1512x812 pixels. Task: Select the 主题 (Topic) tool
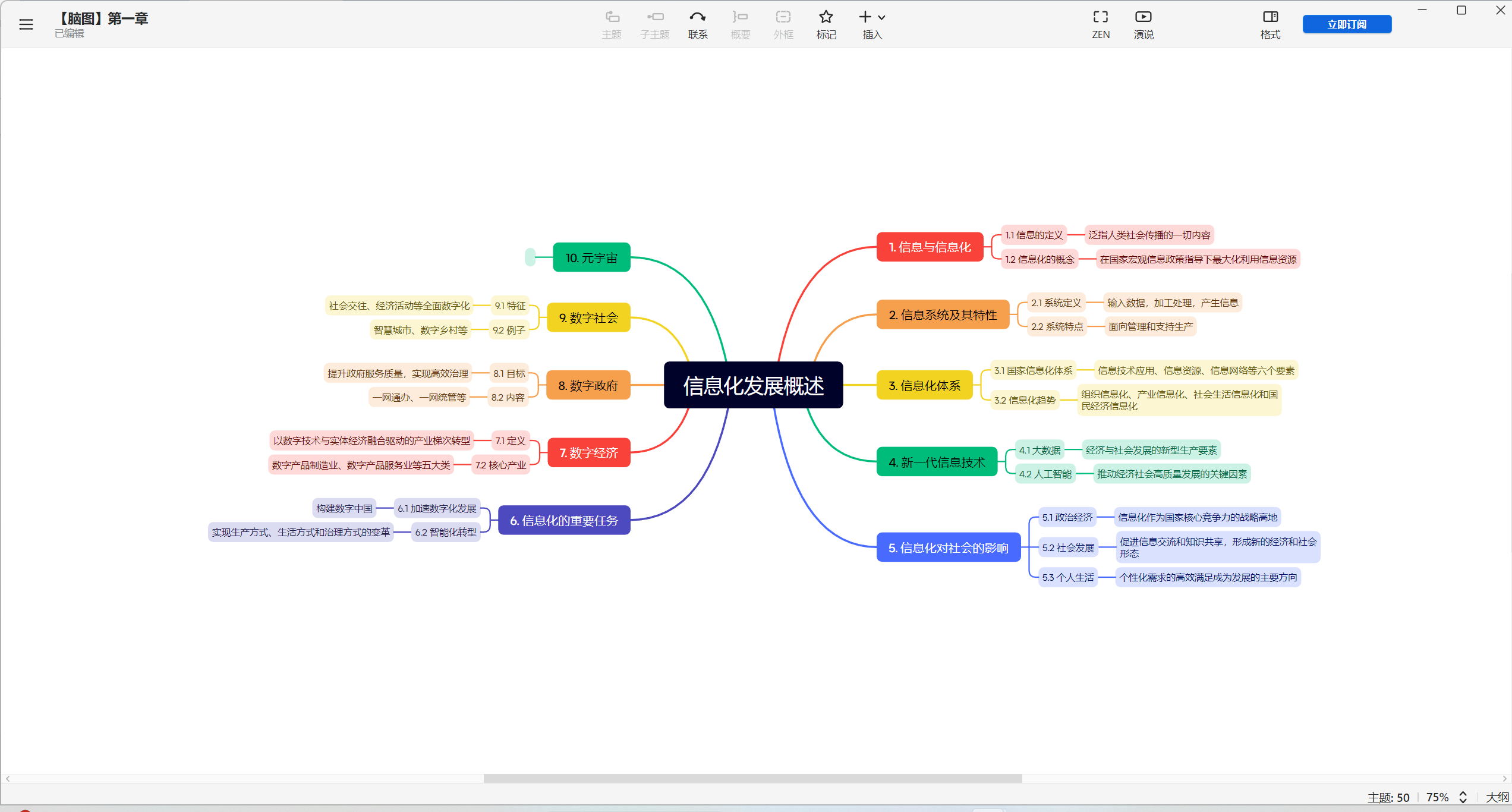[x=612, y=24]
